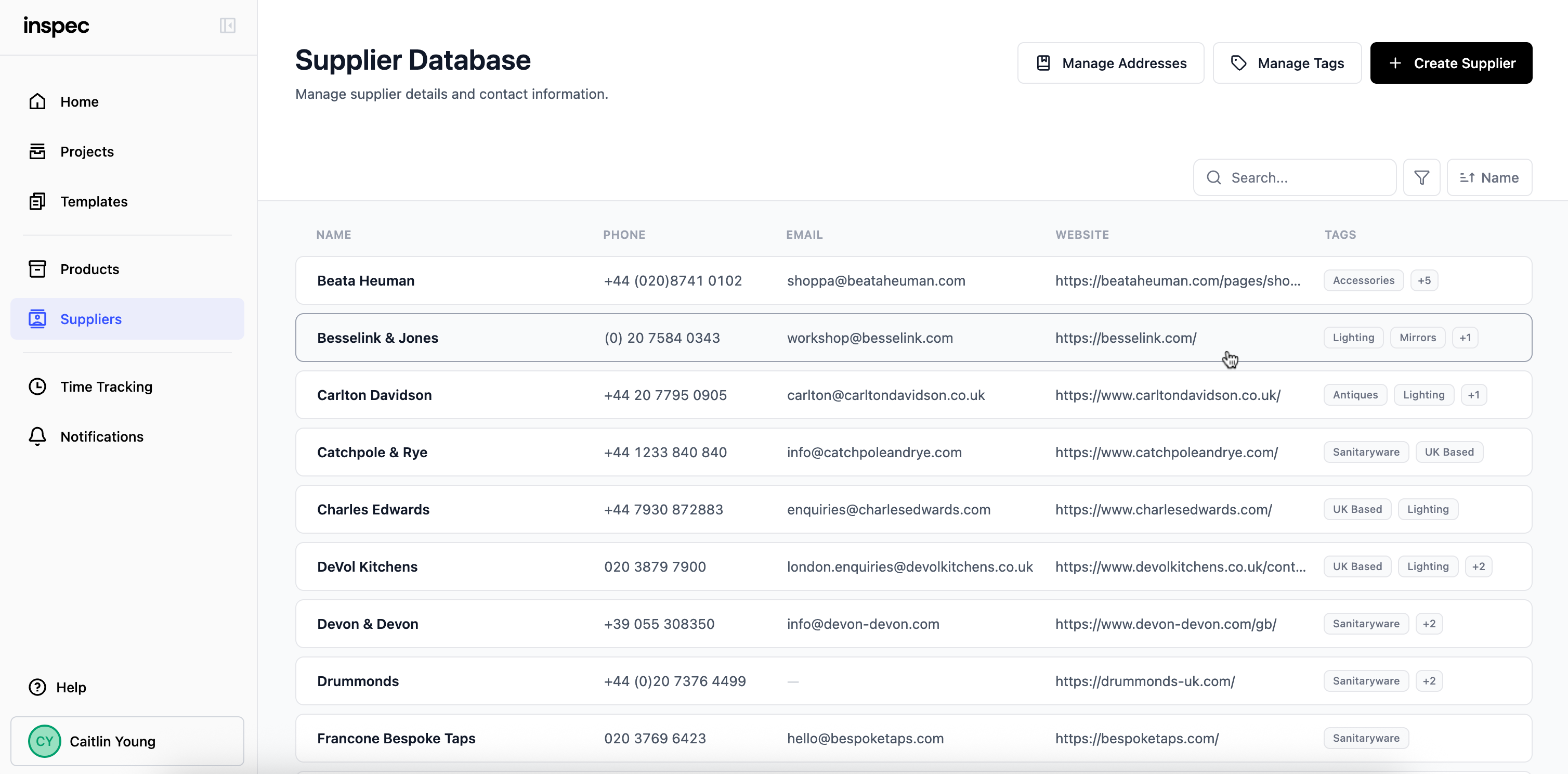Go to the Home page
Viewport: 1568px width, 774px height.
point(127,102)
